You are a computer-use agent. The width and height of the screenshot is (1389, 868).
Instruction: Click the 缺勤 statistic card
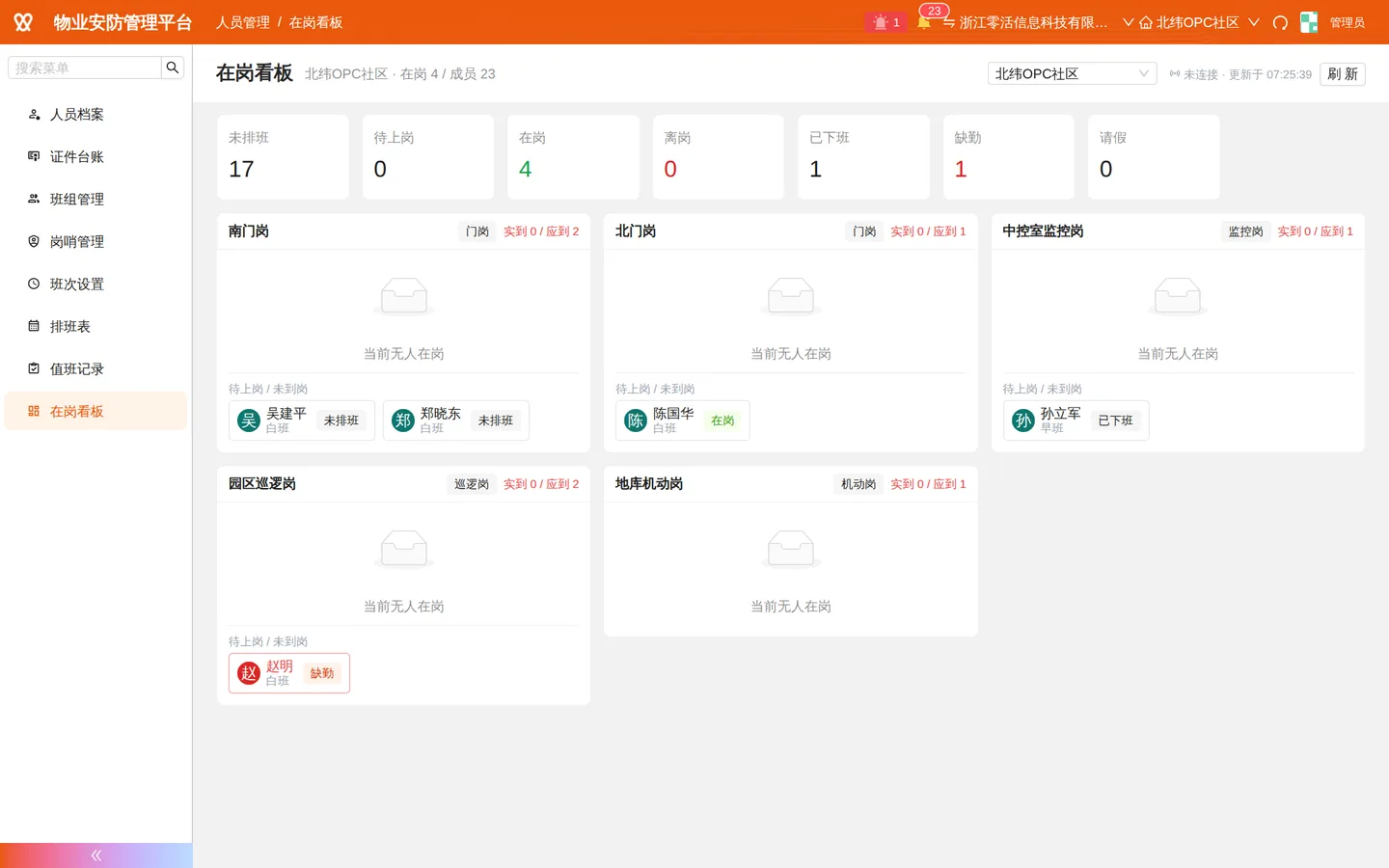1009,157
